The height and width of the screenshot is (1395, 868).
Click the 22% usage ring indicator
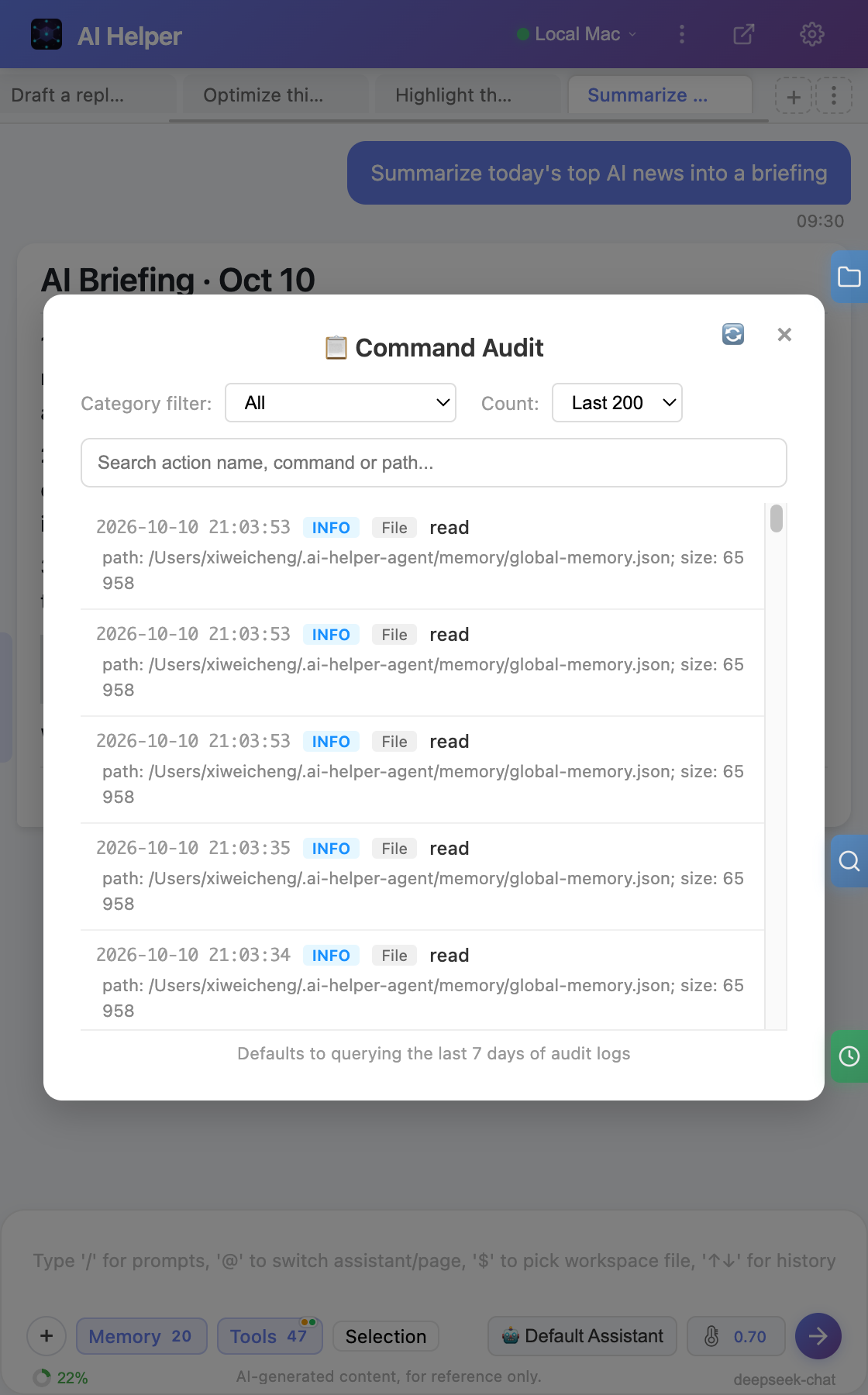click(x=42, y=1377)
